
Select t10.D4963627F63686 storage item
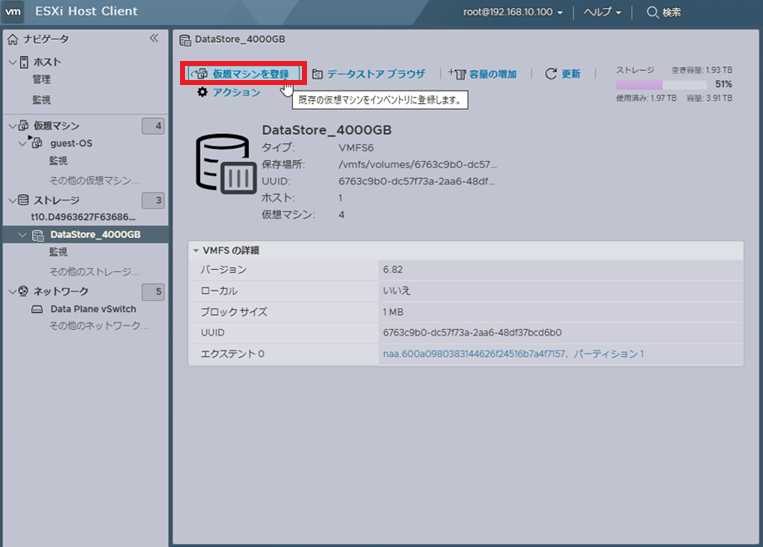pos(83,217)
